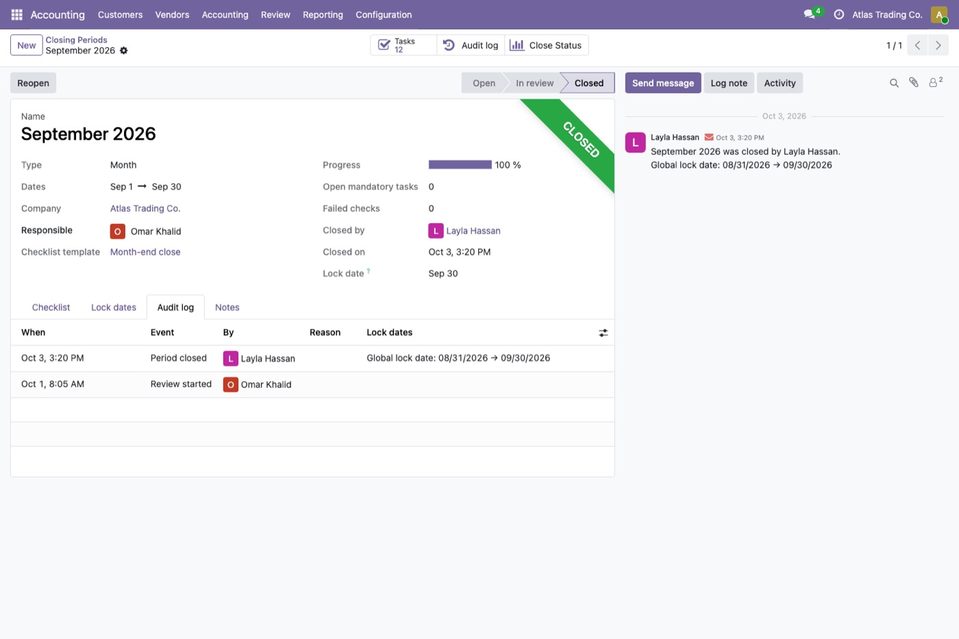Open the Configuration menu
The height and width of the screenshot is (639, 959).
(383, 15)
